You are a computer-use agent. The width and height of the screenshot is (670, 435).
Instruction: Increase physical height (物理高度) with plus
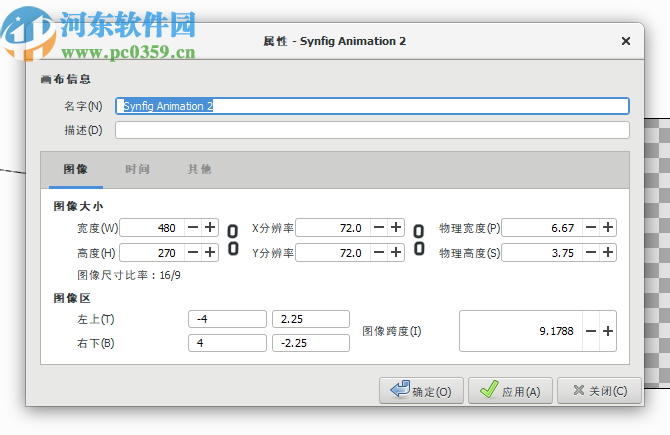tap(608, 253)
